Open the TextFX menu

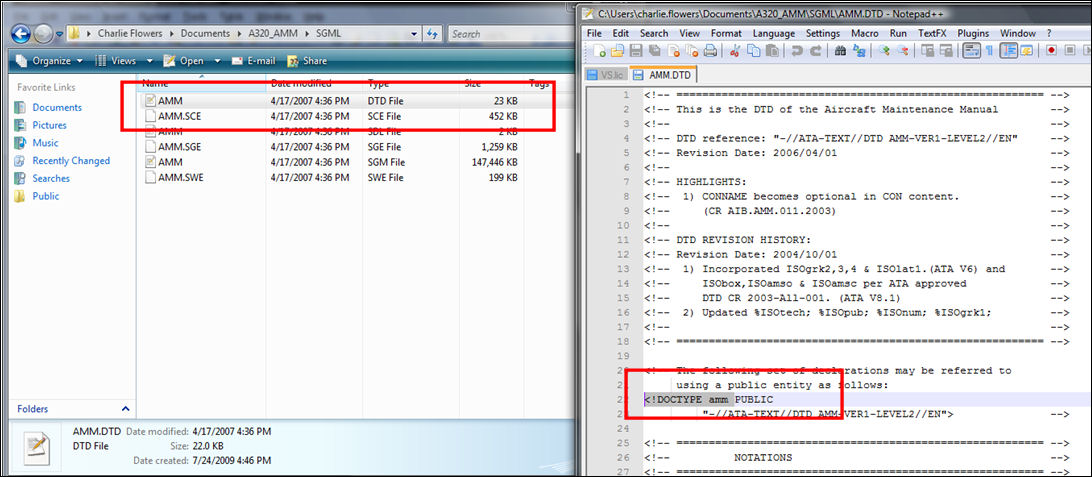point(933,33)
